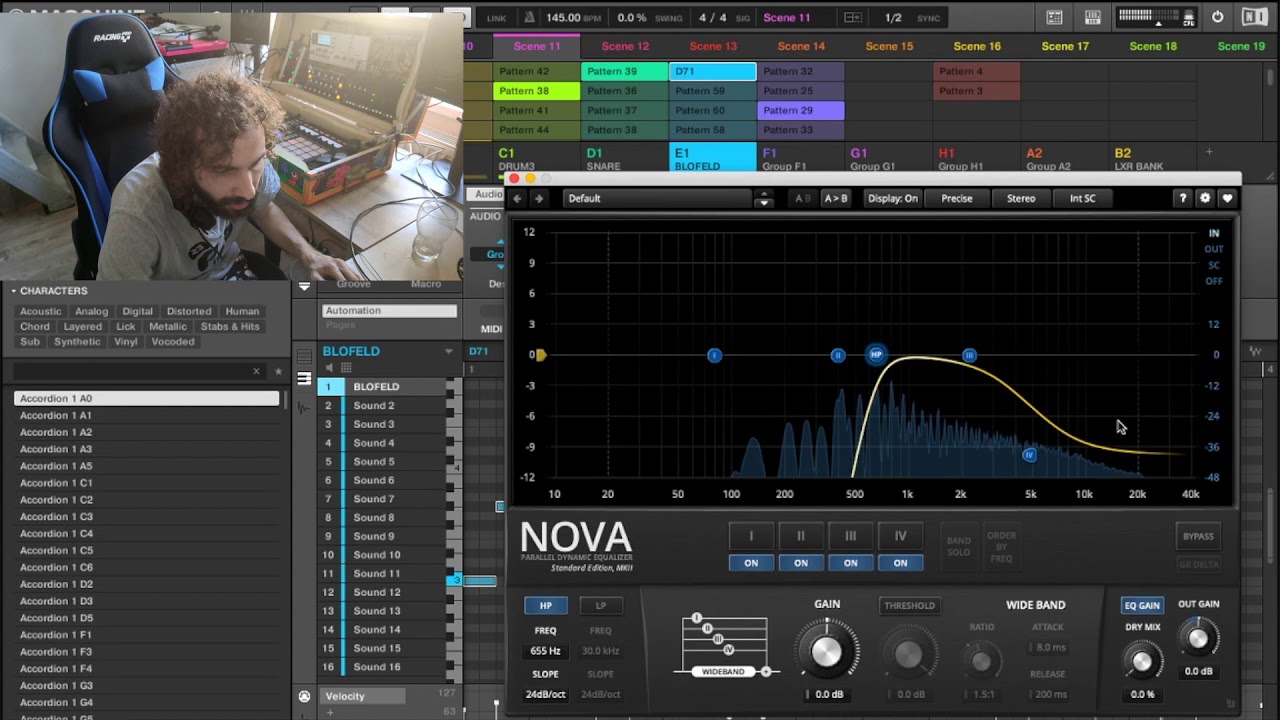The image size is (1280, 720).
Task: Adjust the DRY MIX knob
Action: click(x=1141, y=660)
